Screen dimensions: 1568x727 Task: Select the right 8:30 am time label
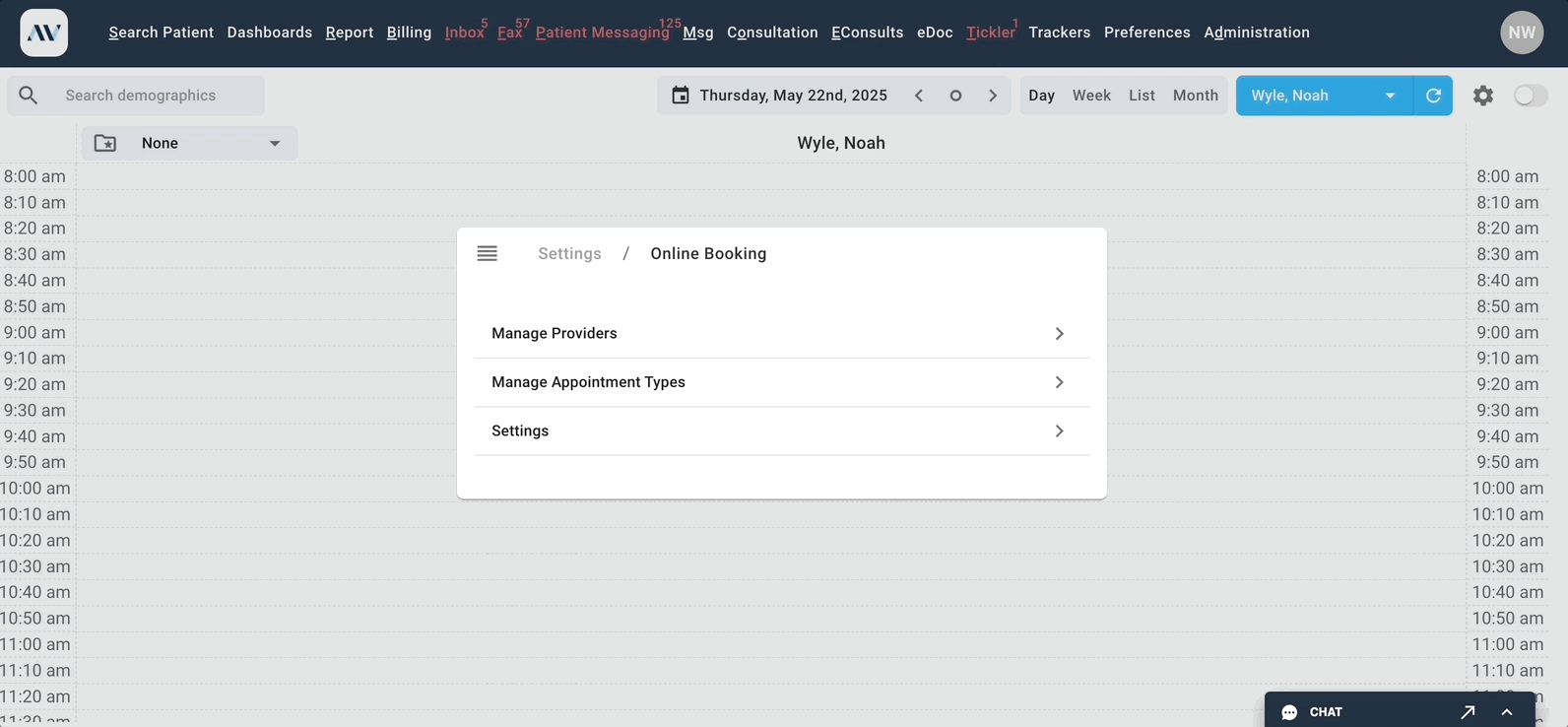point(1507,254)
